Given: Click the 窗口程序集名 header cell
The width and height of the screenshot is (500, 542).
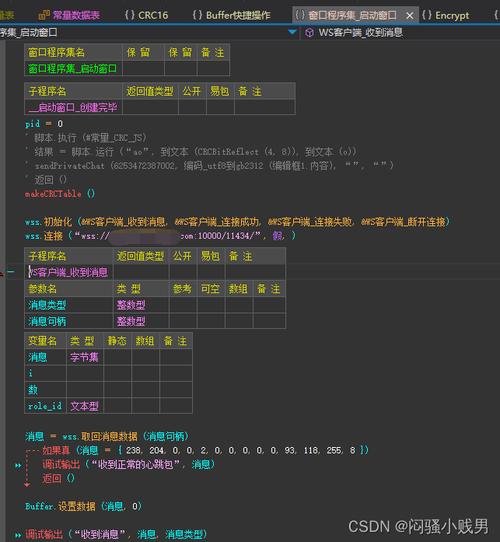Looking at the screenshot, I should pyautogui.click(x=73, y=53).
